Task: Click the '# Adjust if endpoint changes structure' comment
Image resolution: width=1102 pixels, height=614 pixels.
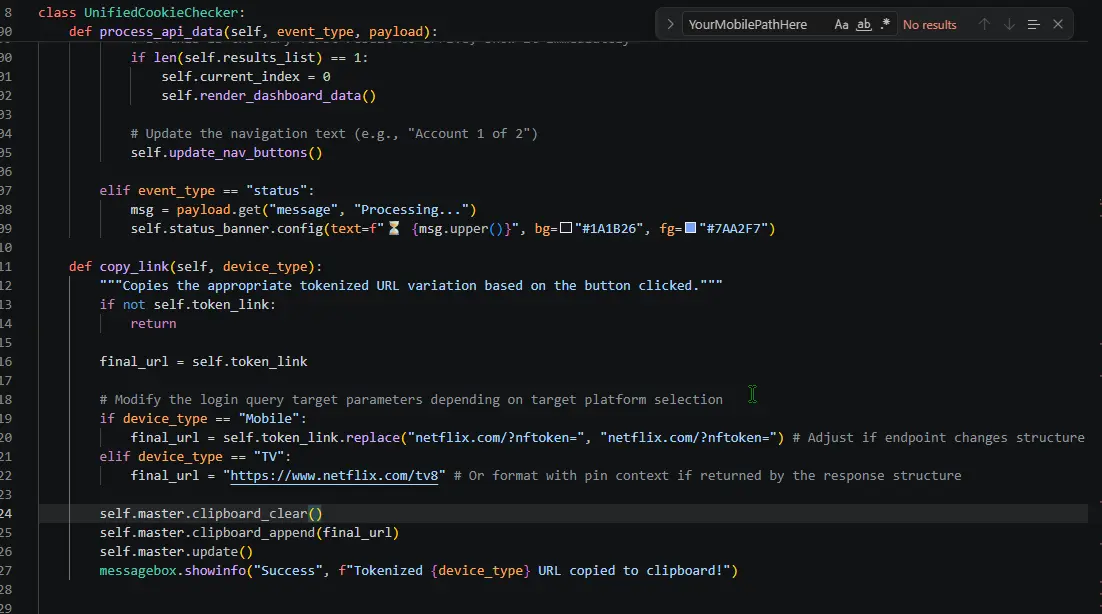Action: pos(938,438)
